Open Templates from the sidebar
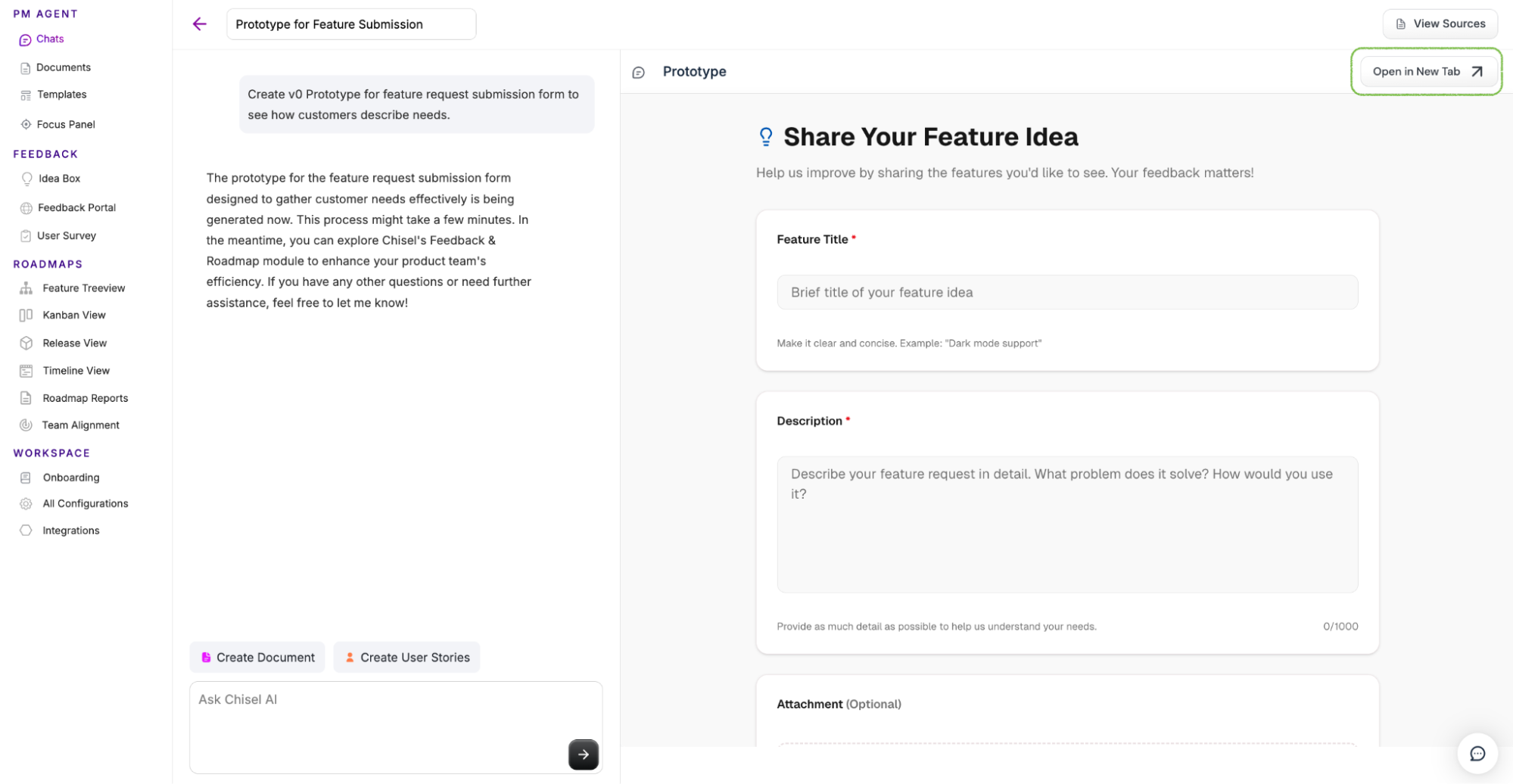 coord(62,95)
